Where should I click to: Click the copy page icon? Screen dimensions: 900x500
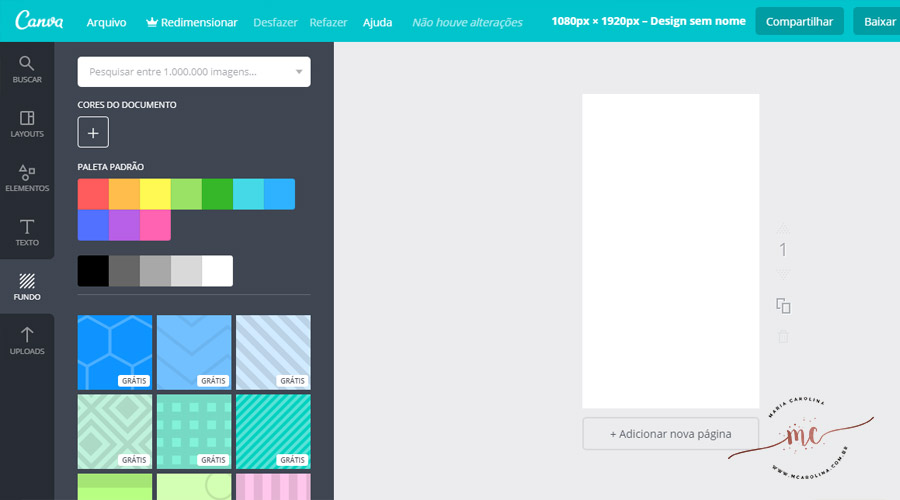pyautogui.click(x=783, y=306)
